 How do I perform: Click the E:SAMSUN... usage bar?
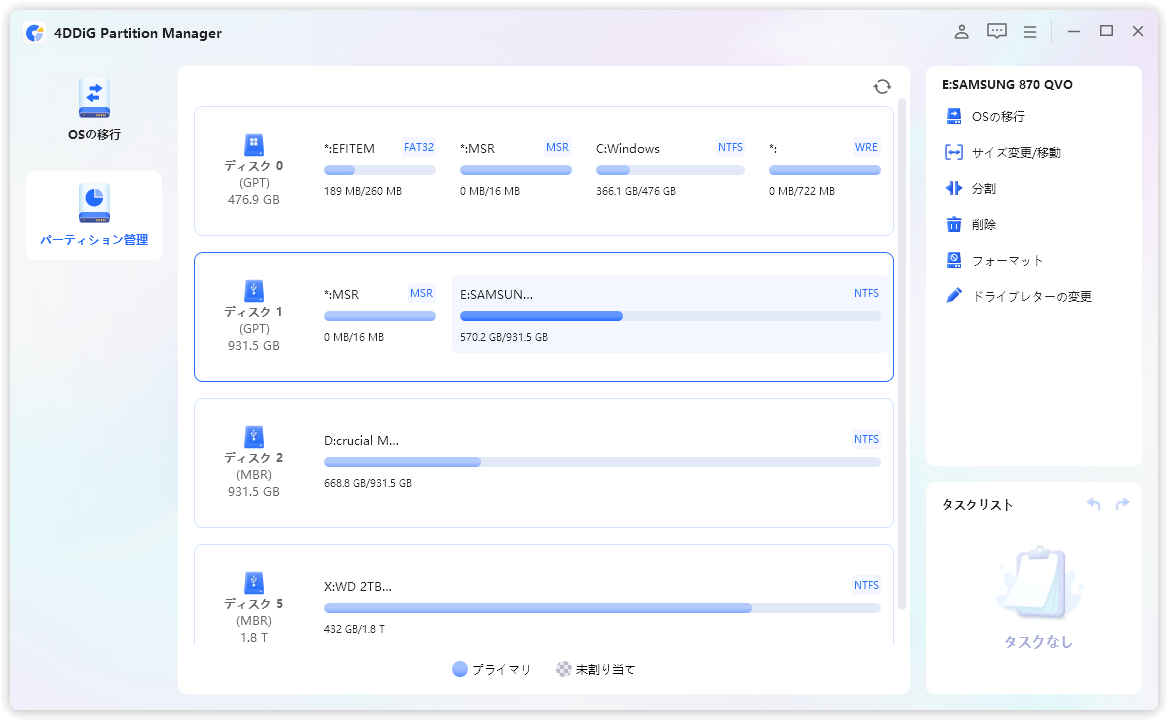[x=670, y=316]
